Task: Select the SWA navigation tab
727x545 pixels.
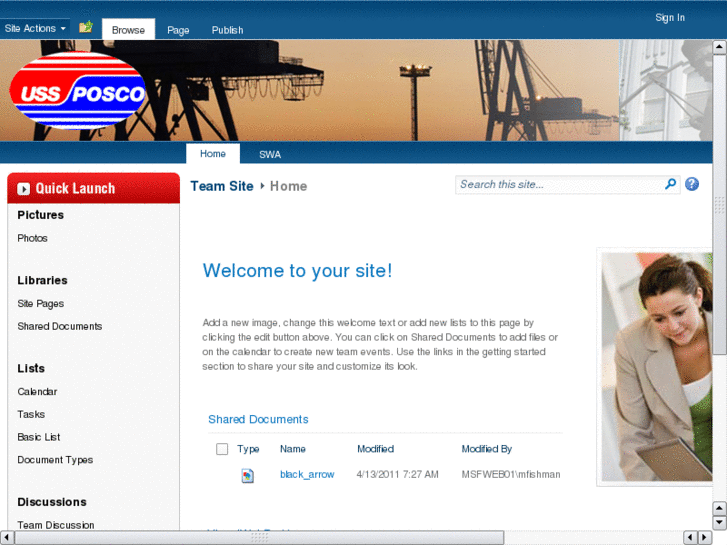Action: click(270, 154)
